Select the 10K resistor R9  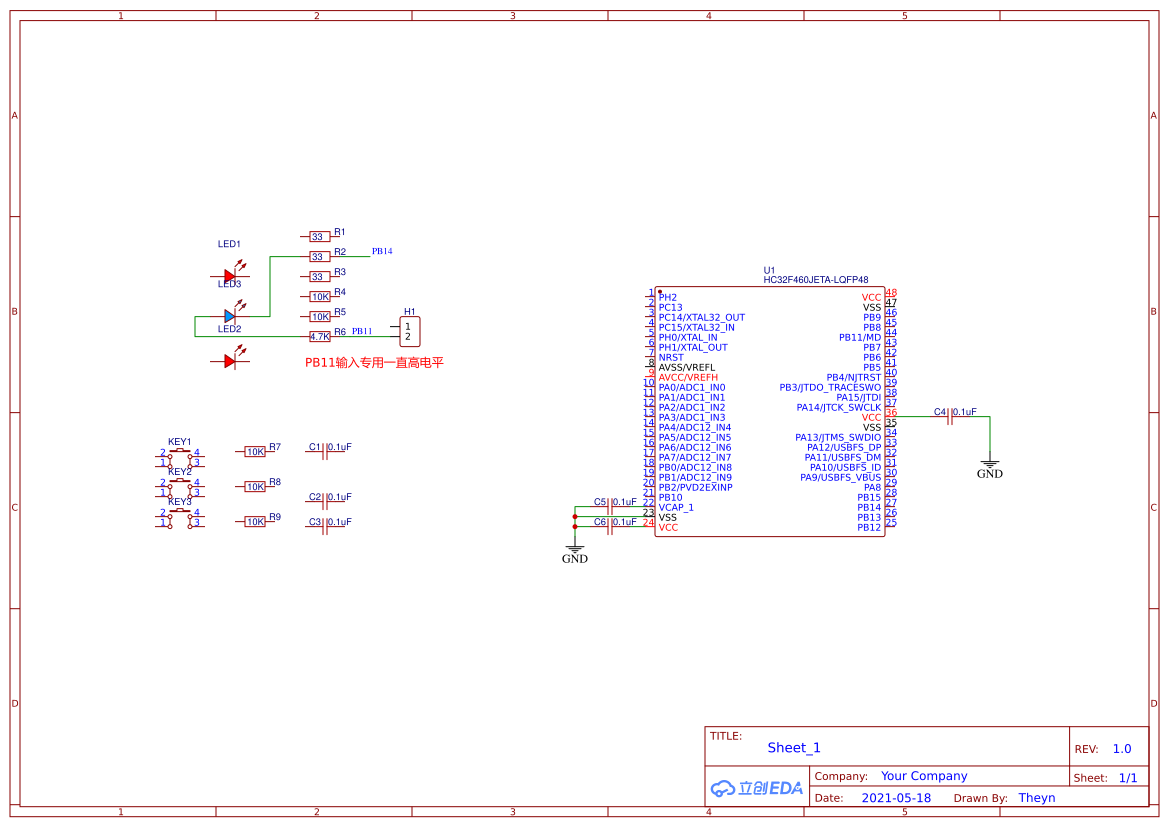[x=255, y=522]
